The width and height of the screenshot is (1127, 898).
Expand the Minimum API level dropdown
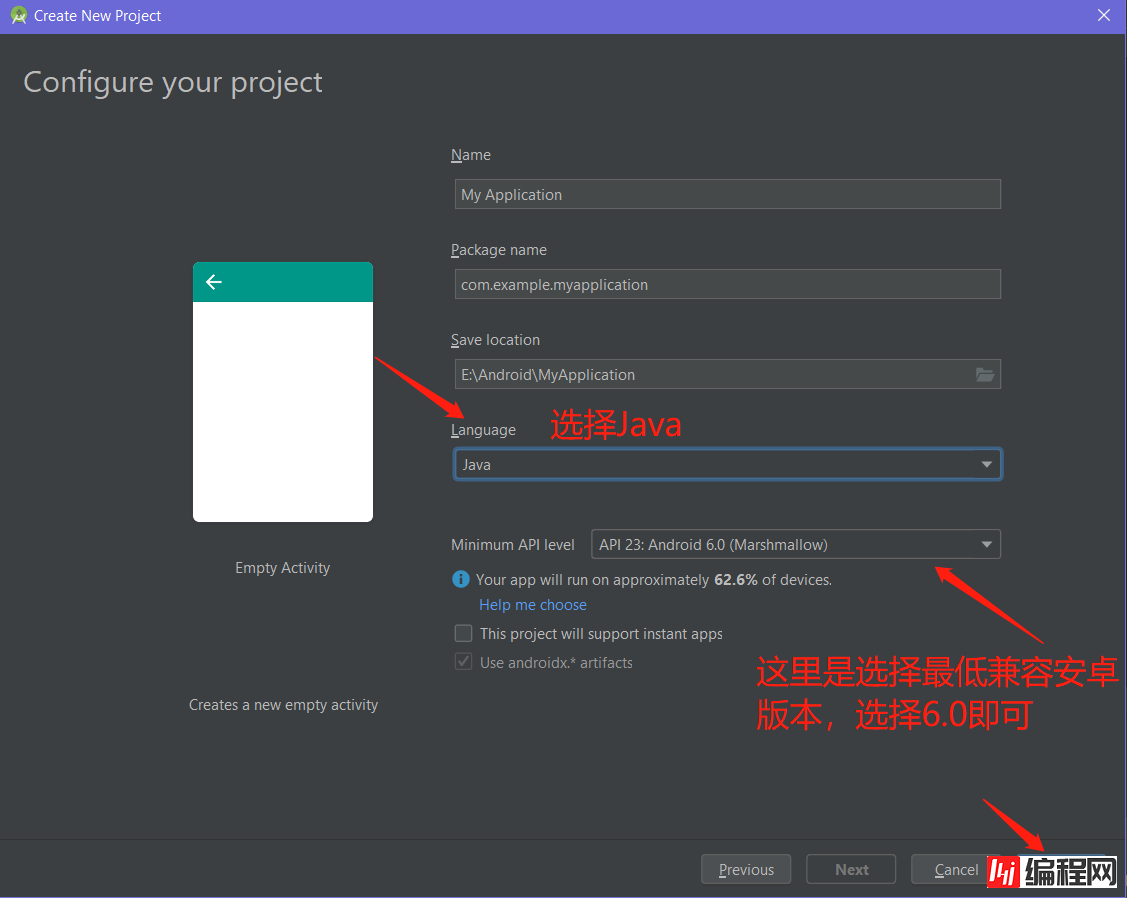click(795, 545)
